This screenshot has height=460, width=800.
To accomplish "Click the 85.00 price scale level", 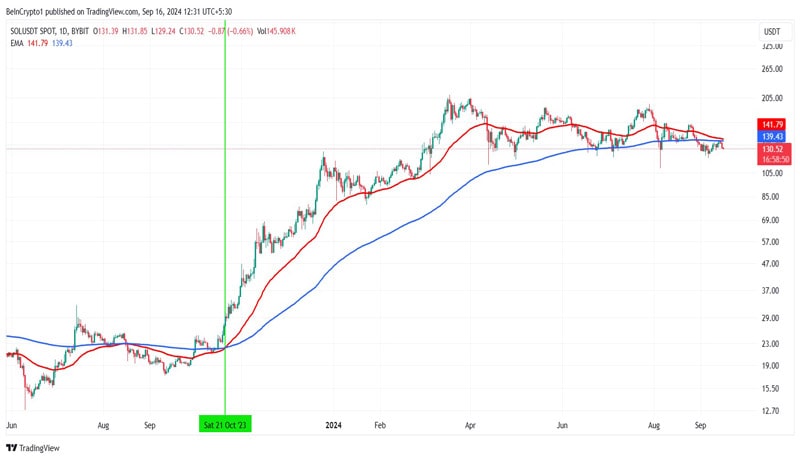I will point(771,197).
